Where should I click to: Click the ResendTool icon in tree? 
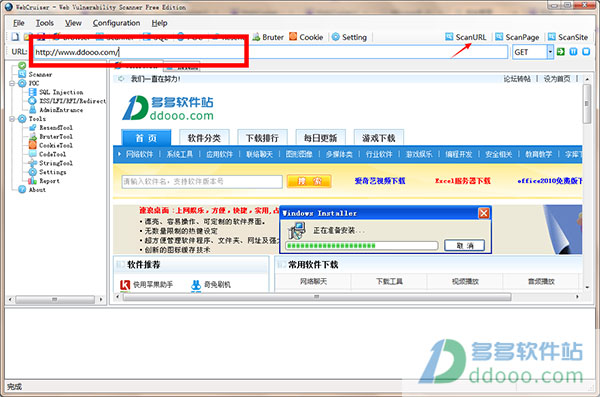coord(33,127)
